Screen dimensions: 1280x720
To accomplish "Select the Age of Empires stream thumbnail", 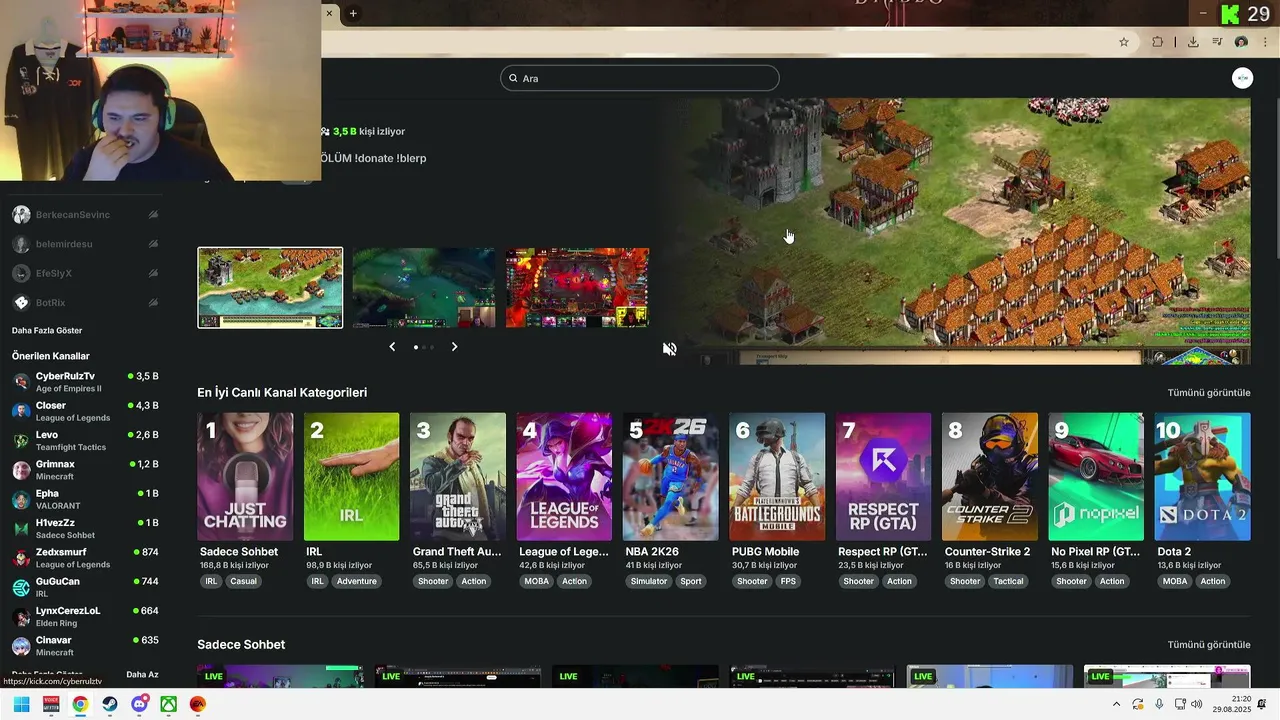I will pos(270,288).
